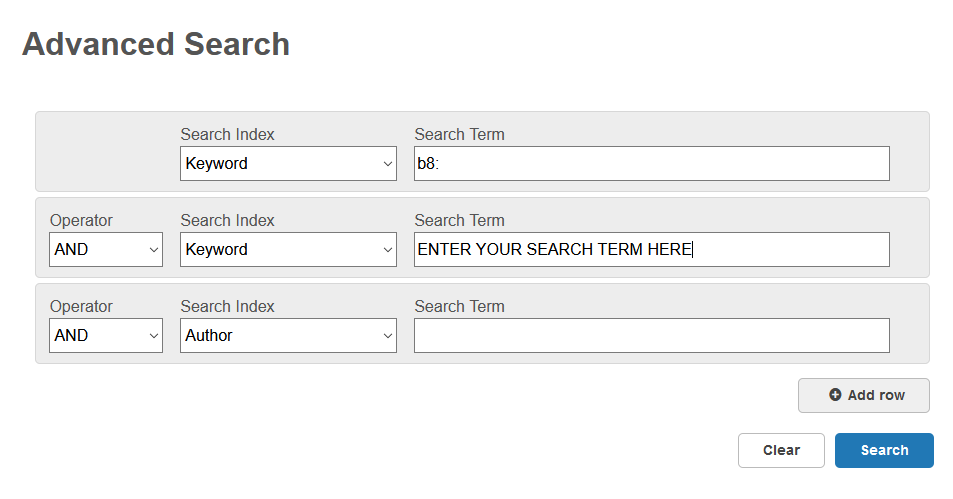Image resolution: width=953 pixels, height=499 pixels.
Task: Click the Search Term label in the second row
Action: (459, 220)
